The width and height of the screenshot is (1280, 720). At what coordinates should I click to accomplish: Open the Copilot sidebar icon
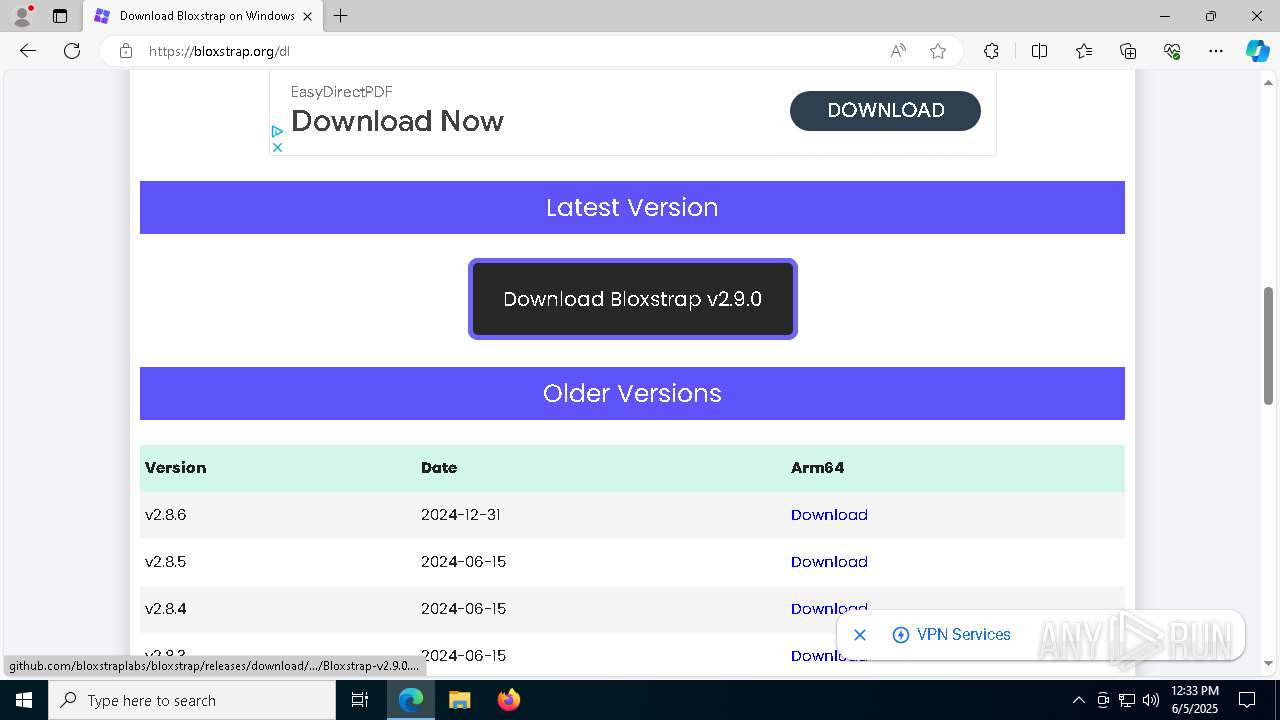(1257, 51)
